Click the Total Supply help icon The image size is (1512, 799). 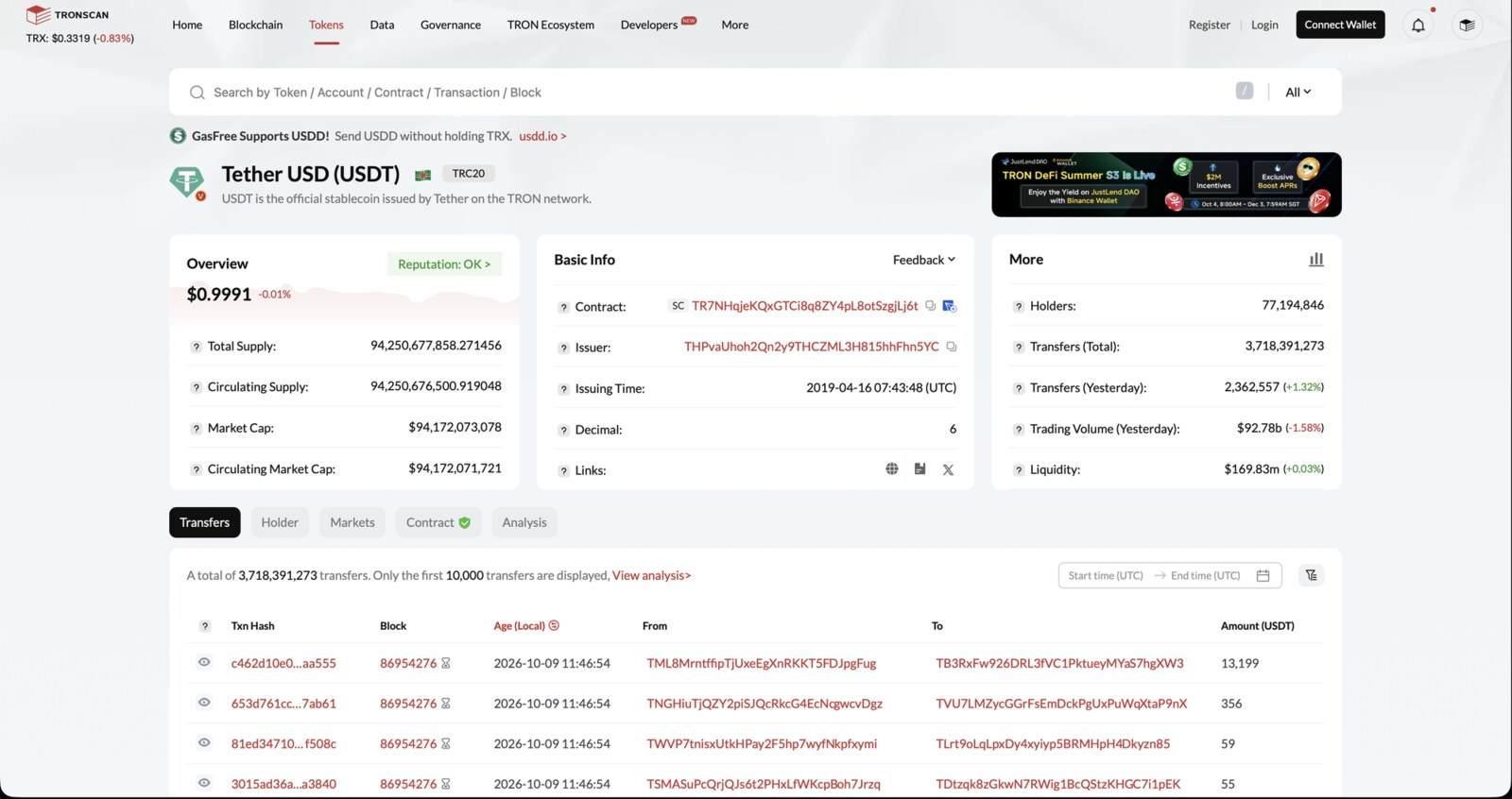[196, 347]
